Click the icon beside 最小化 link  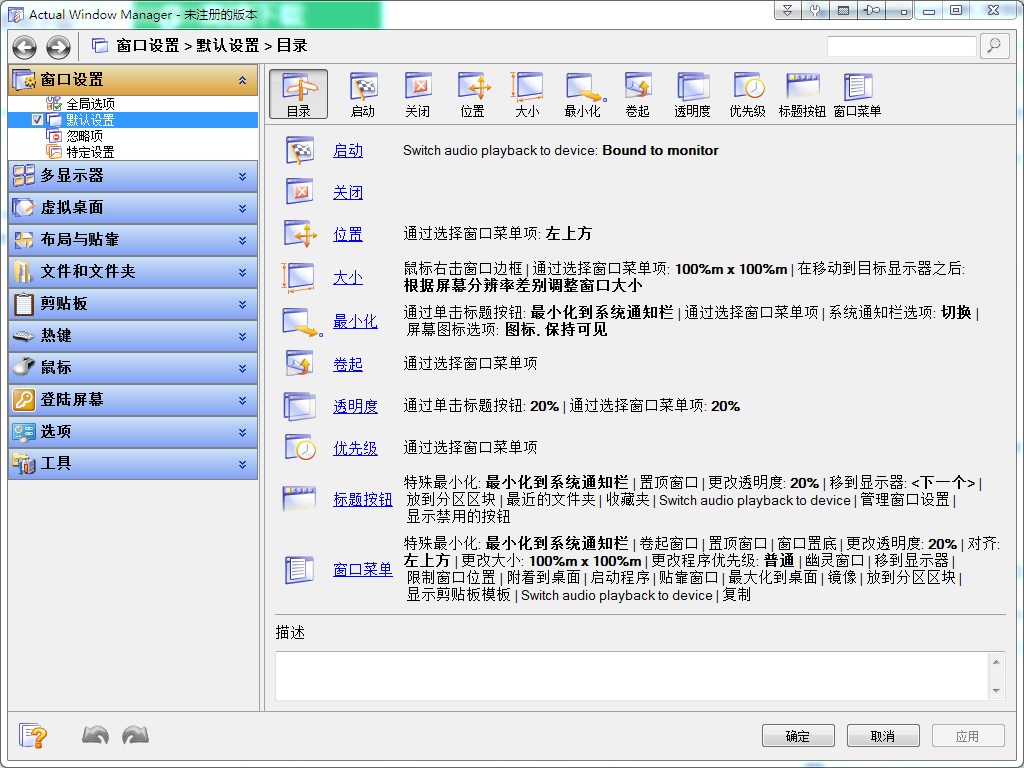302,322
